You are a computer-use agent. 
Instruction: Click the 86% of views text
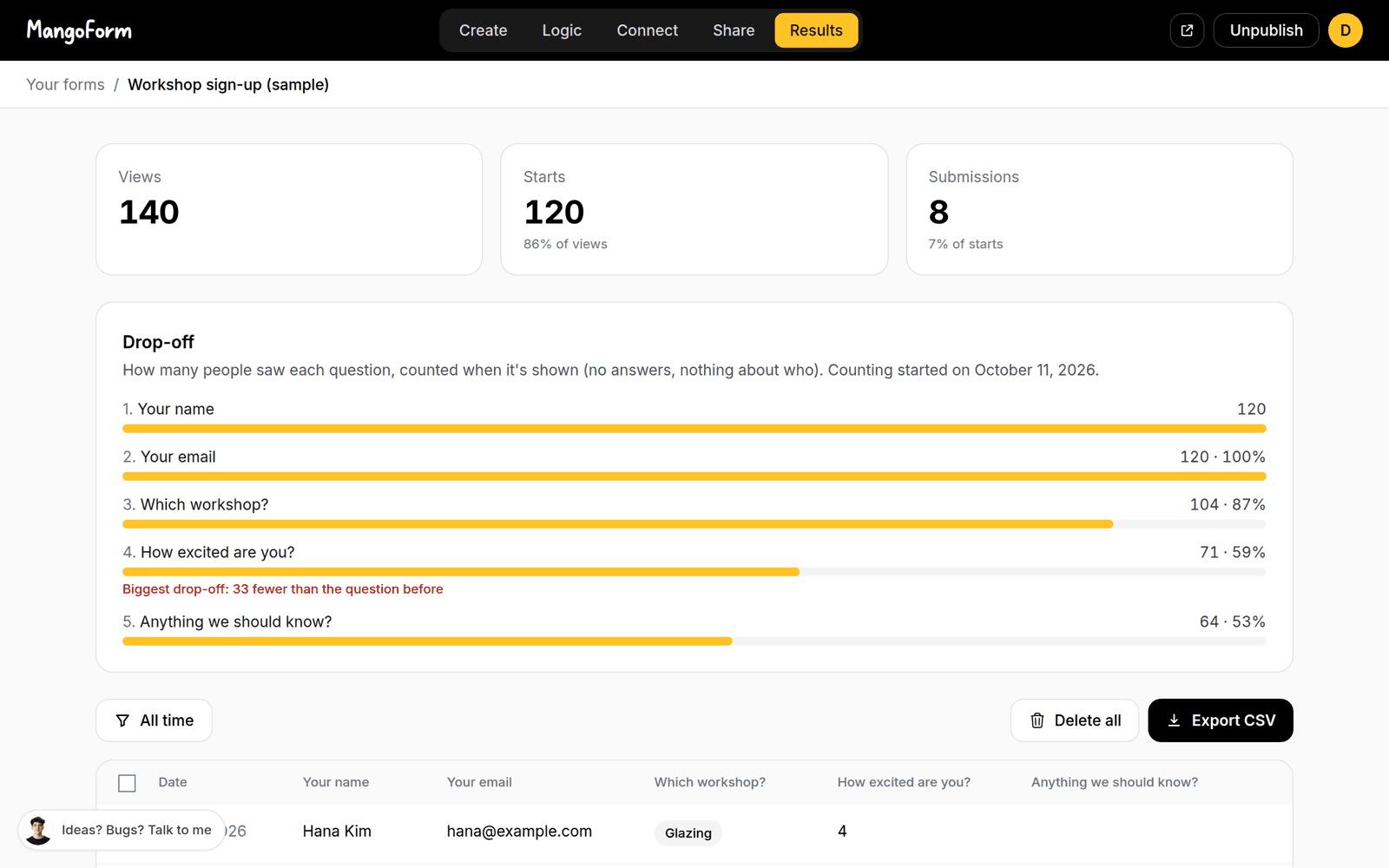click(x=565, y=244)
